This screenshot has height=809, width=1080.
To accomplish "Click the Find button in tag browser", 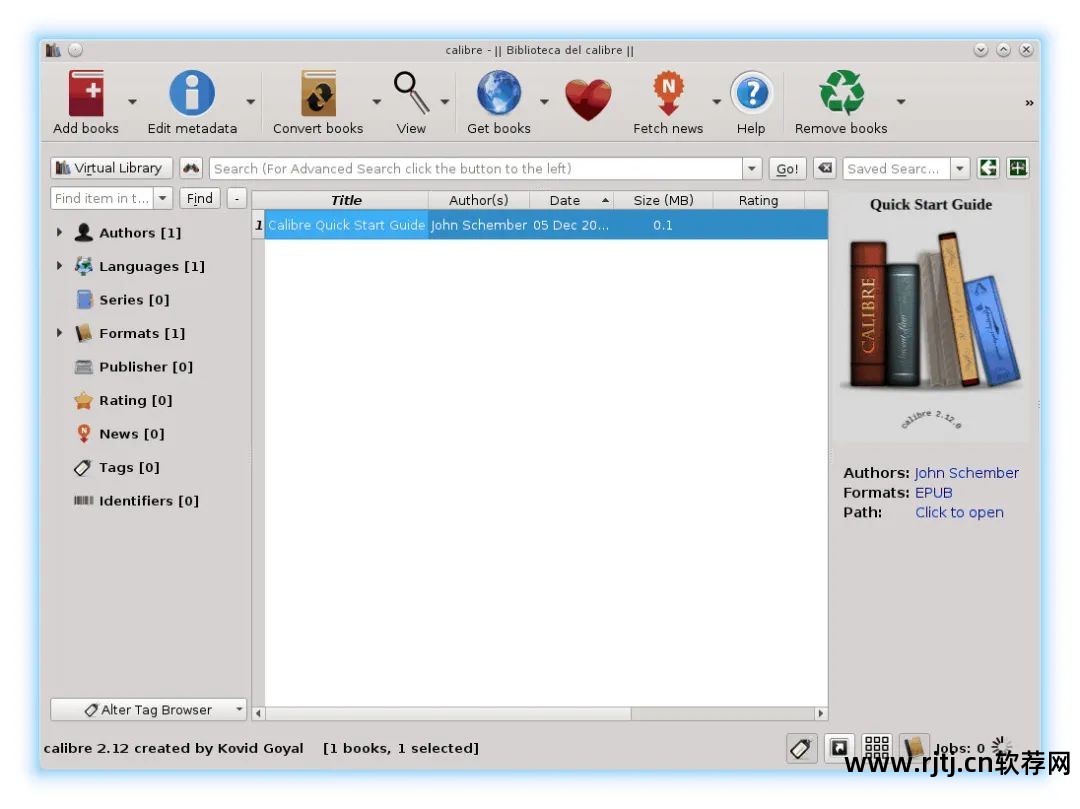I will [200, 198].
